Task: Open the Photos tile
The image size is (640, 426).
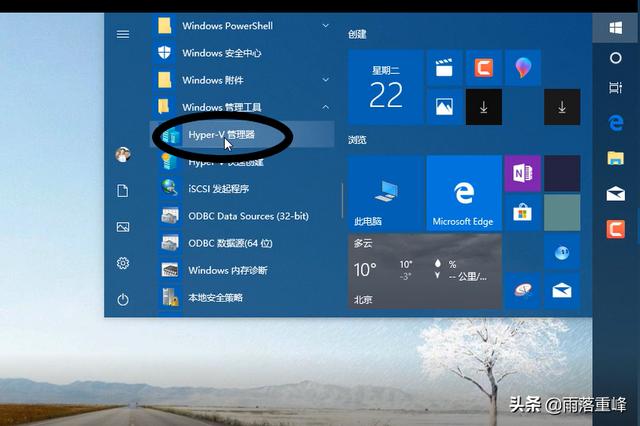Action: tap(444, 107)
